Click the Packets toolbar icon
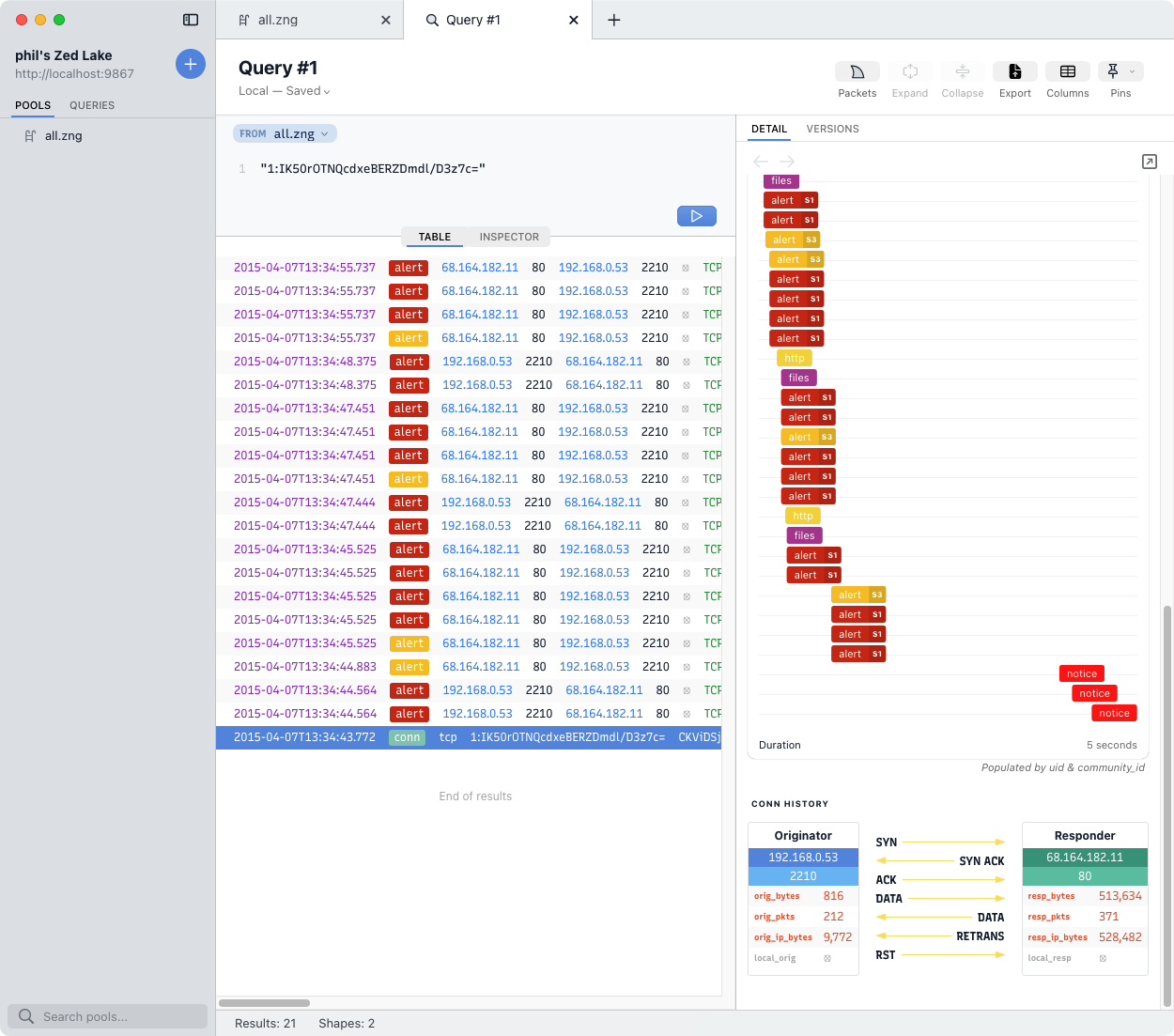The height and width of the screenshot is (1036, 1174). pos(856,70)
